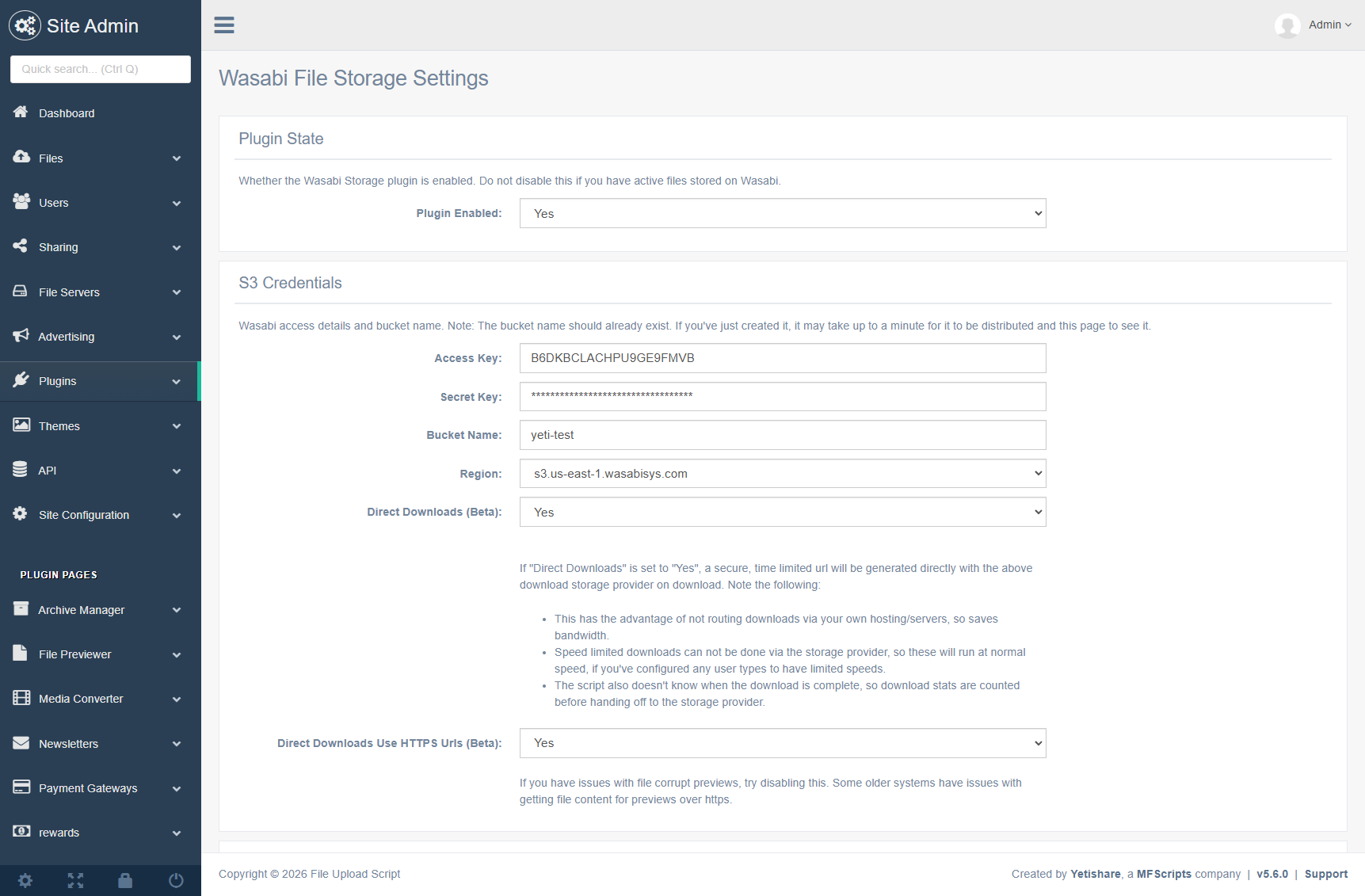The width and height of the screenshot is (1365, 896).
Task: Click the fullscreen expand icon in sidebar footer
Action: tap(75, 880)
